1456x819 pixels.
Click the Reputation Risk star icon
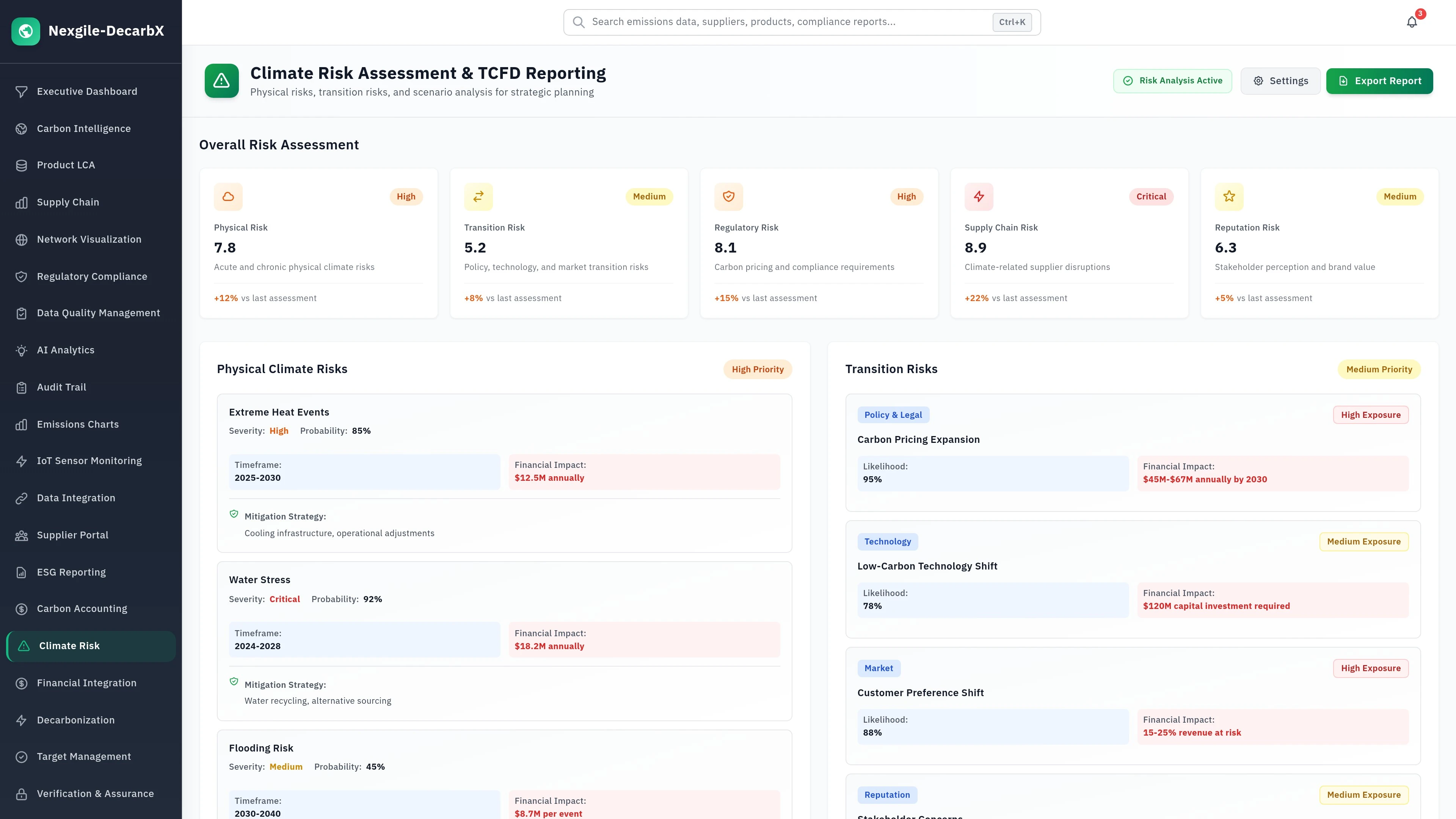pos(1229,197)
